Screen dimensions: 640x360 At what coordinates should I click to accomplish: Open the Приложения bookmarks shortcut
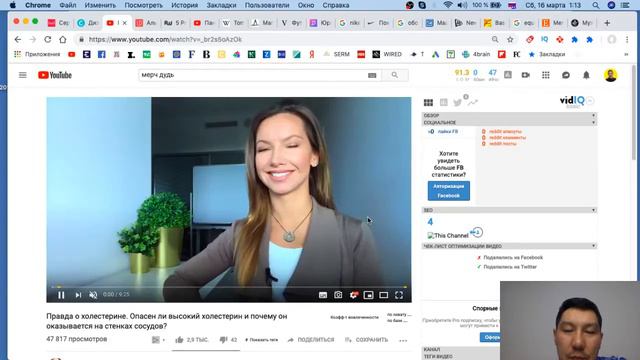click(37, 54)
